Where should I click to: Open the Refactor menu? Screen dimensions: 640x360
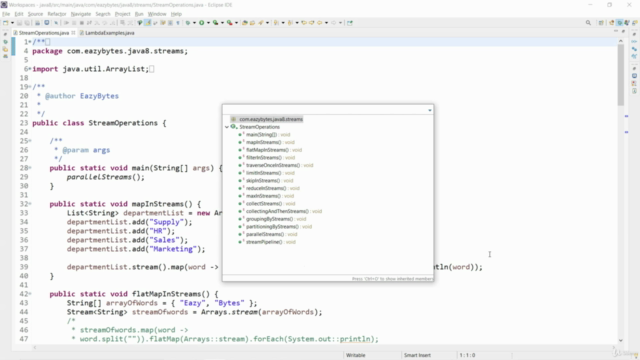[x=57, y=14]
